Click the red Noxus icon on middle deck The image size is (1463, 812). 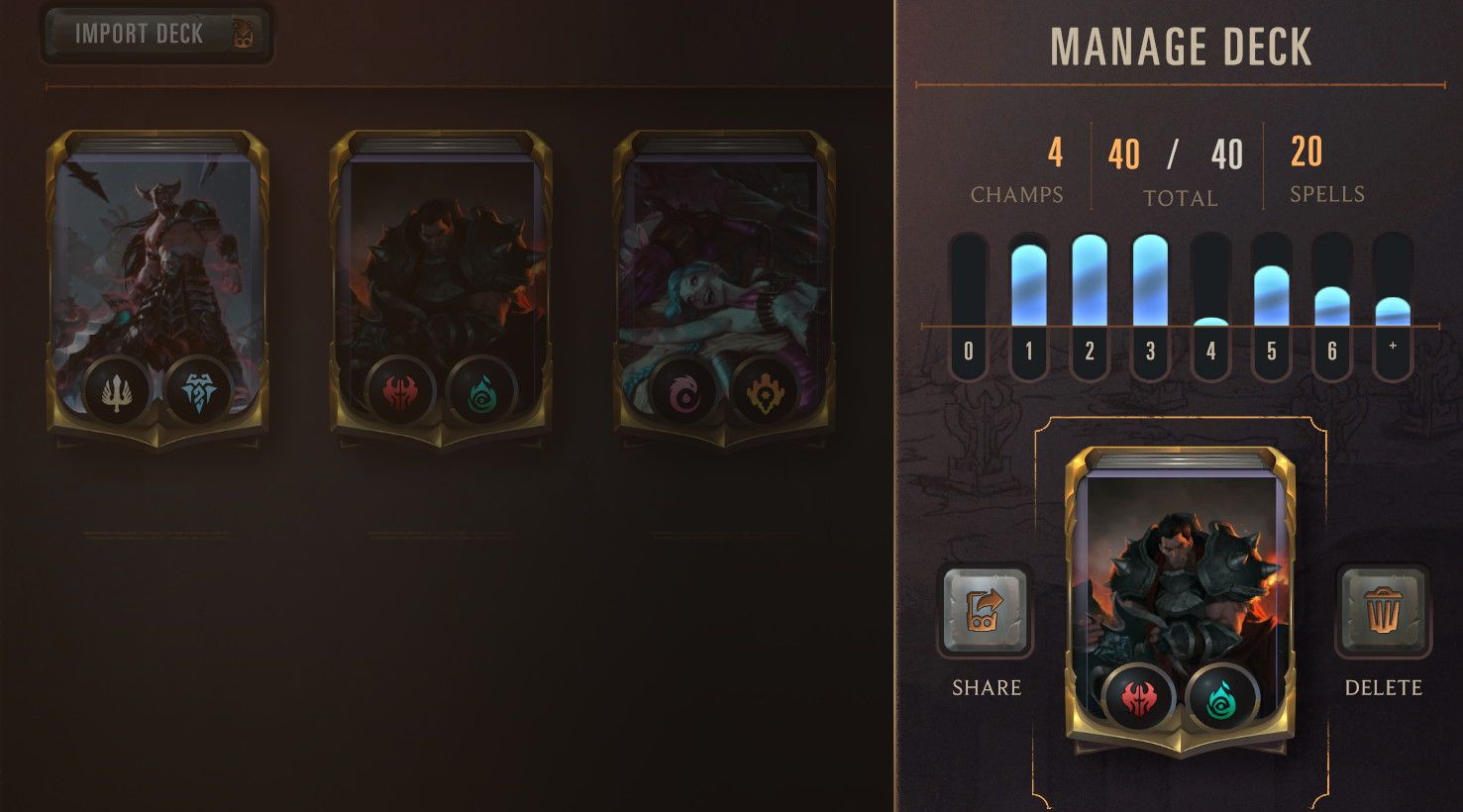click(x=400, y=391)
